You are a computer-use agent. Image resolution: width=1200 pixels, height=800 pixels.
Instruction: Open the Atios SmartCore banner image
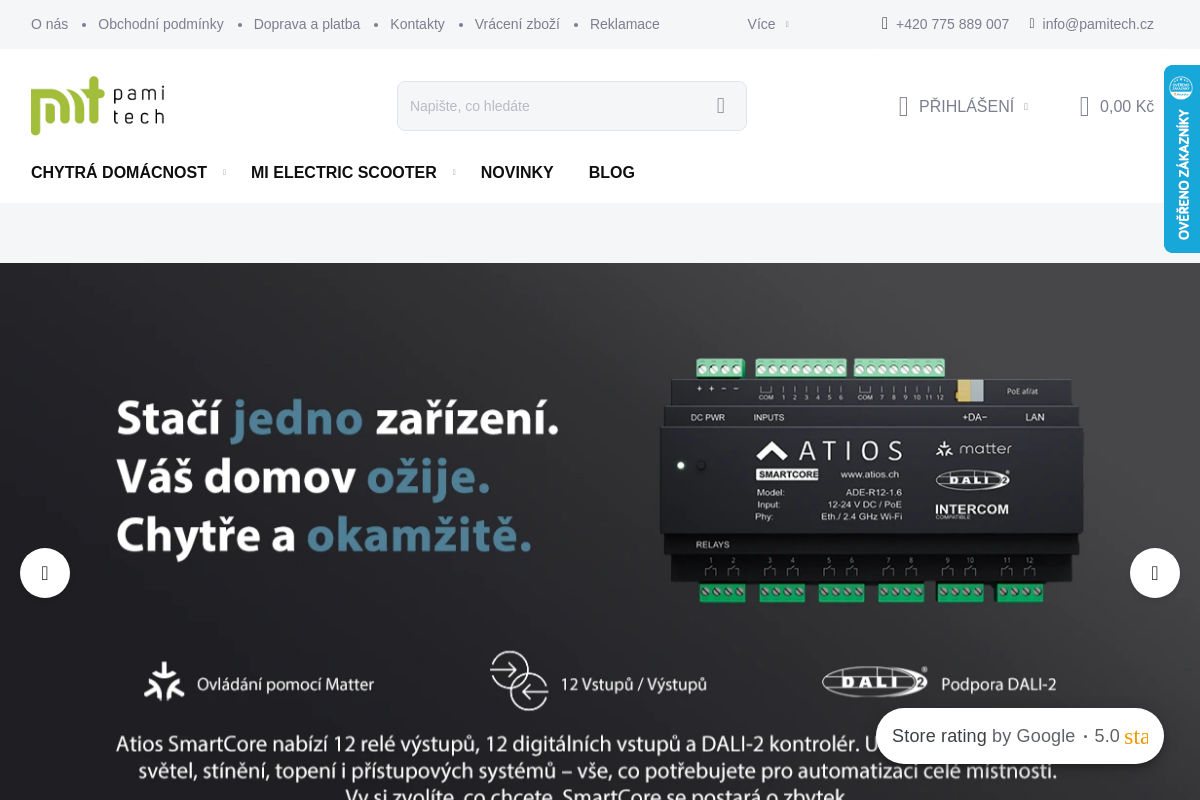coord(600,531)
